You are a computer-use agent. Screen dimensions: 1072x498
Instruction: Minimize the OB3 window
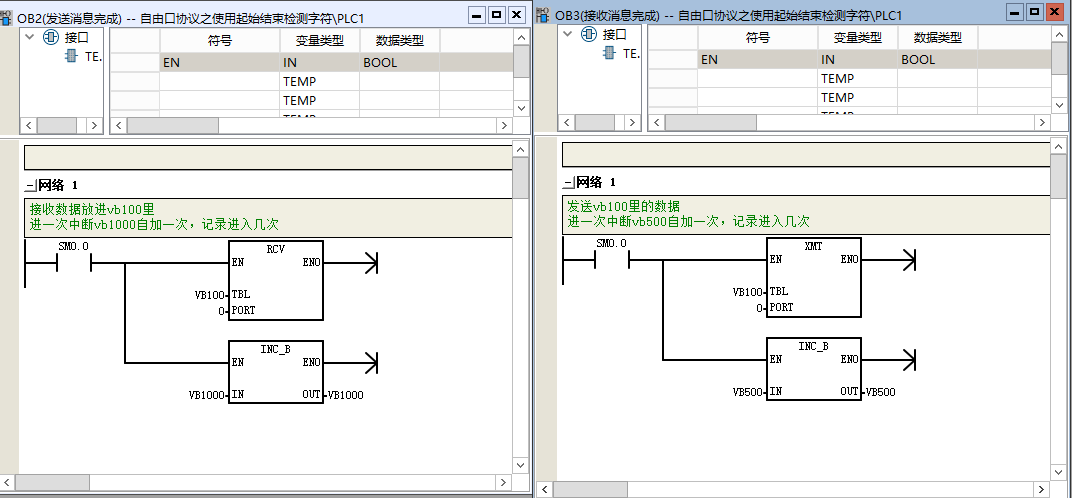(x=1015, y=12)
